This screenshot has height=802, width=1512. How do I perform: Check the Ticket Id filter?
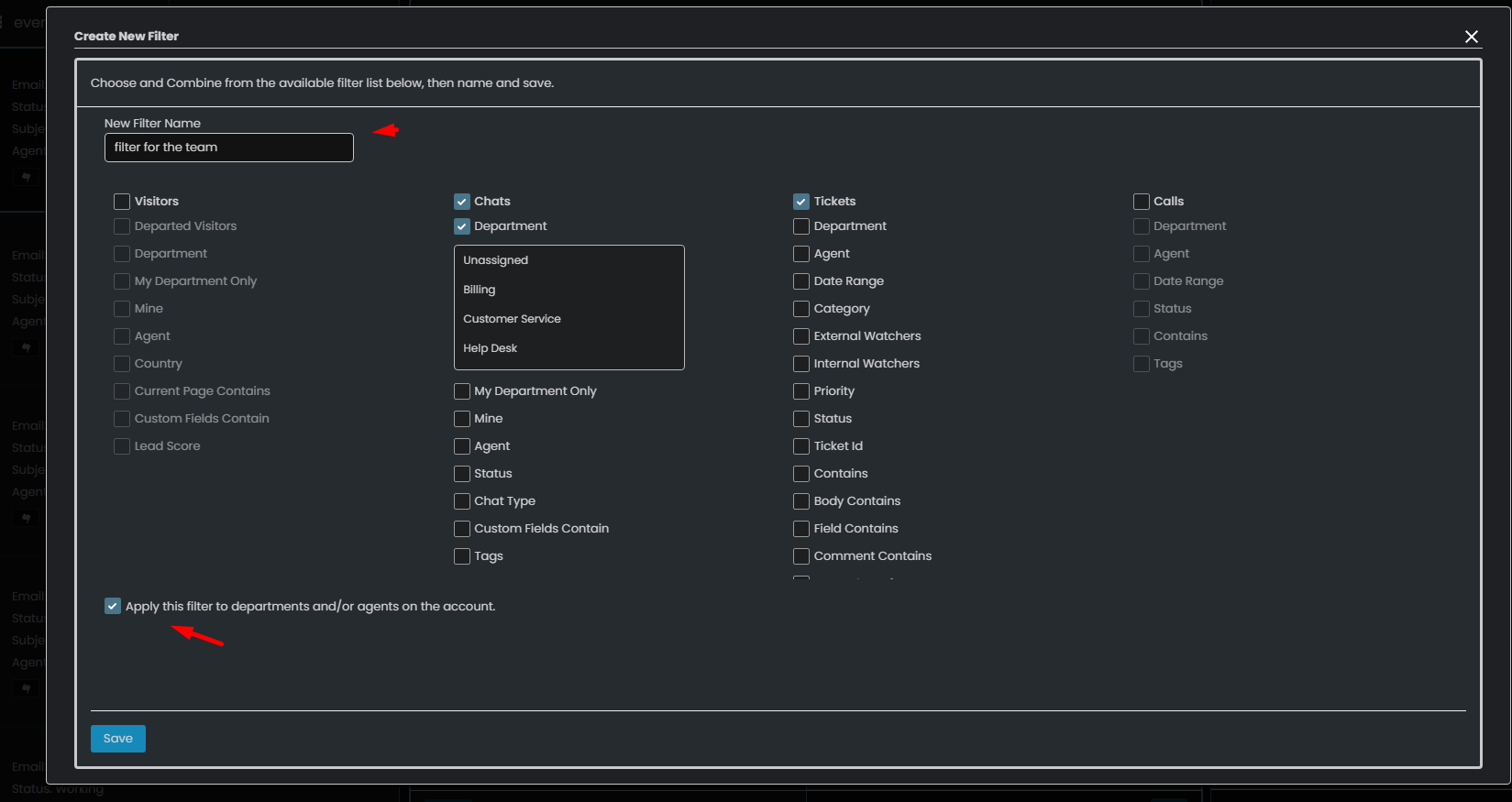pos(801,446)
